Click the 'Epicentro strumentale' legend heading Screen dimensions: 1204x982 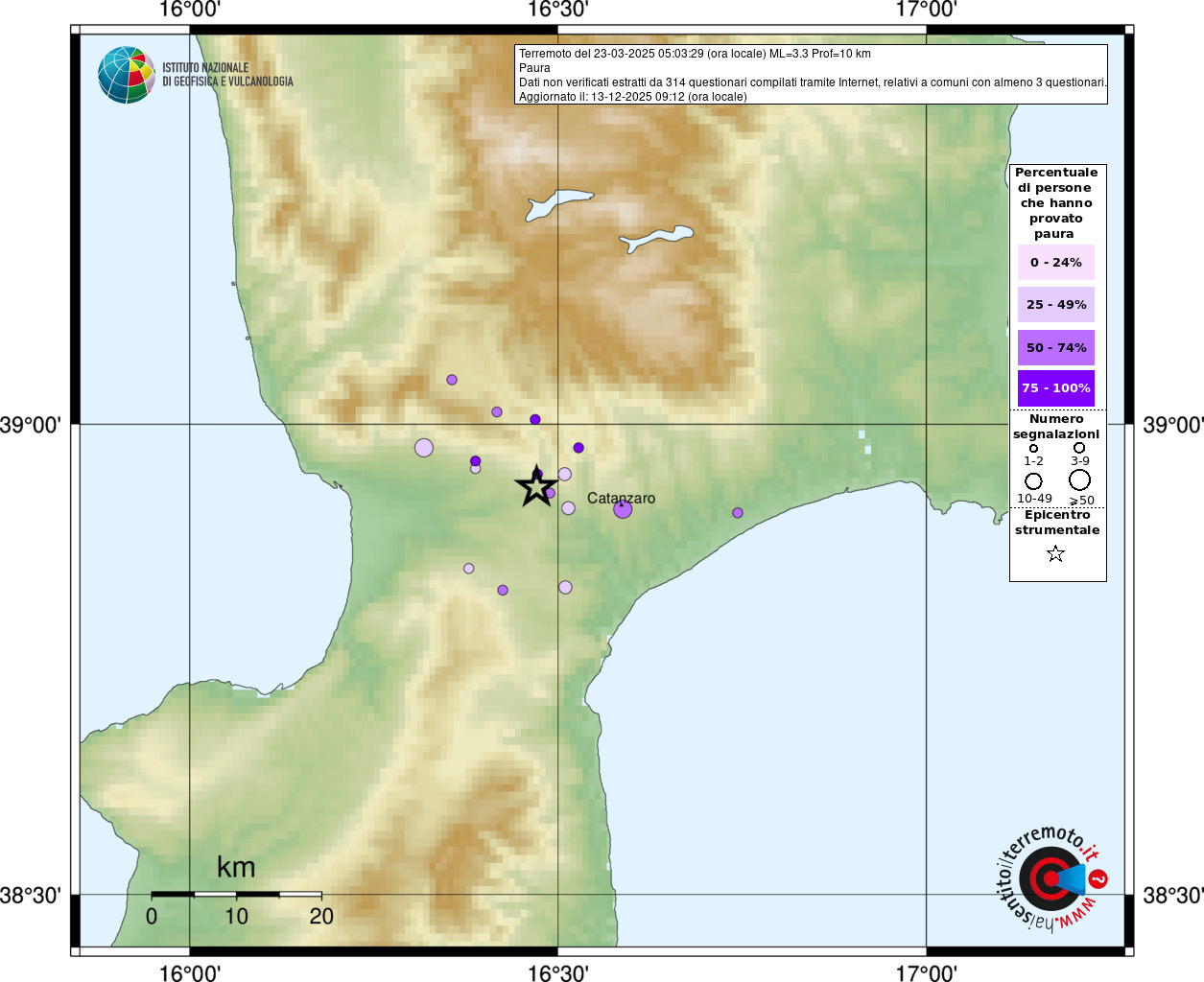point(1057,523)
